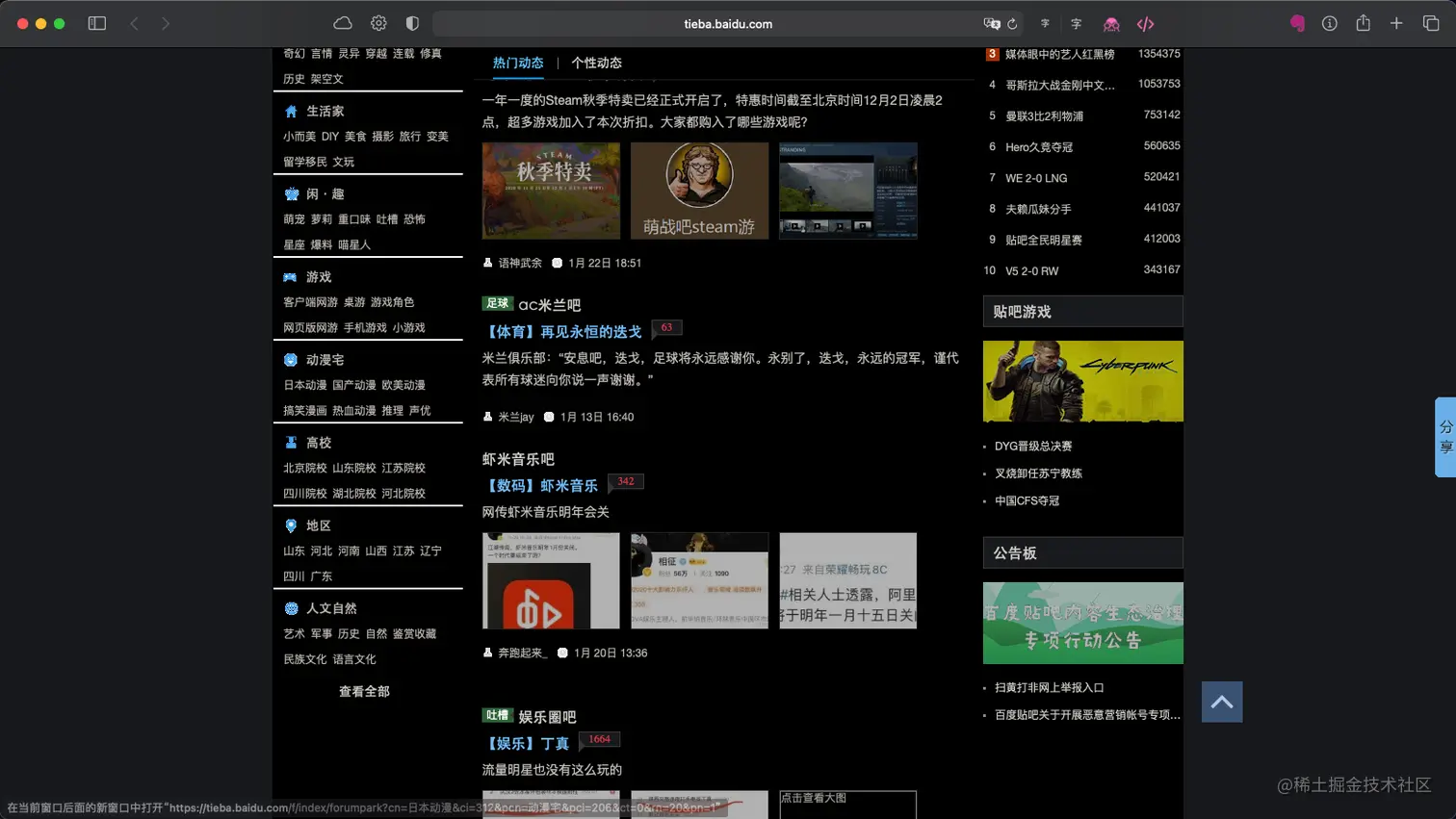Open author profile 语神武余

coord(520,263)
